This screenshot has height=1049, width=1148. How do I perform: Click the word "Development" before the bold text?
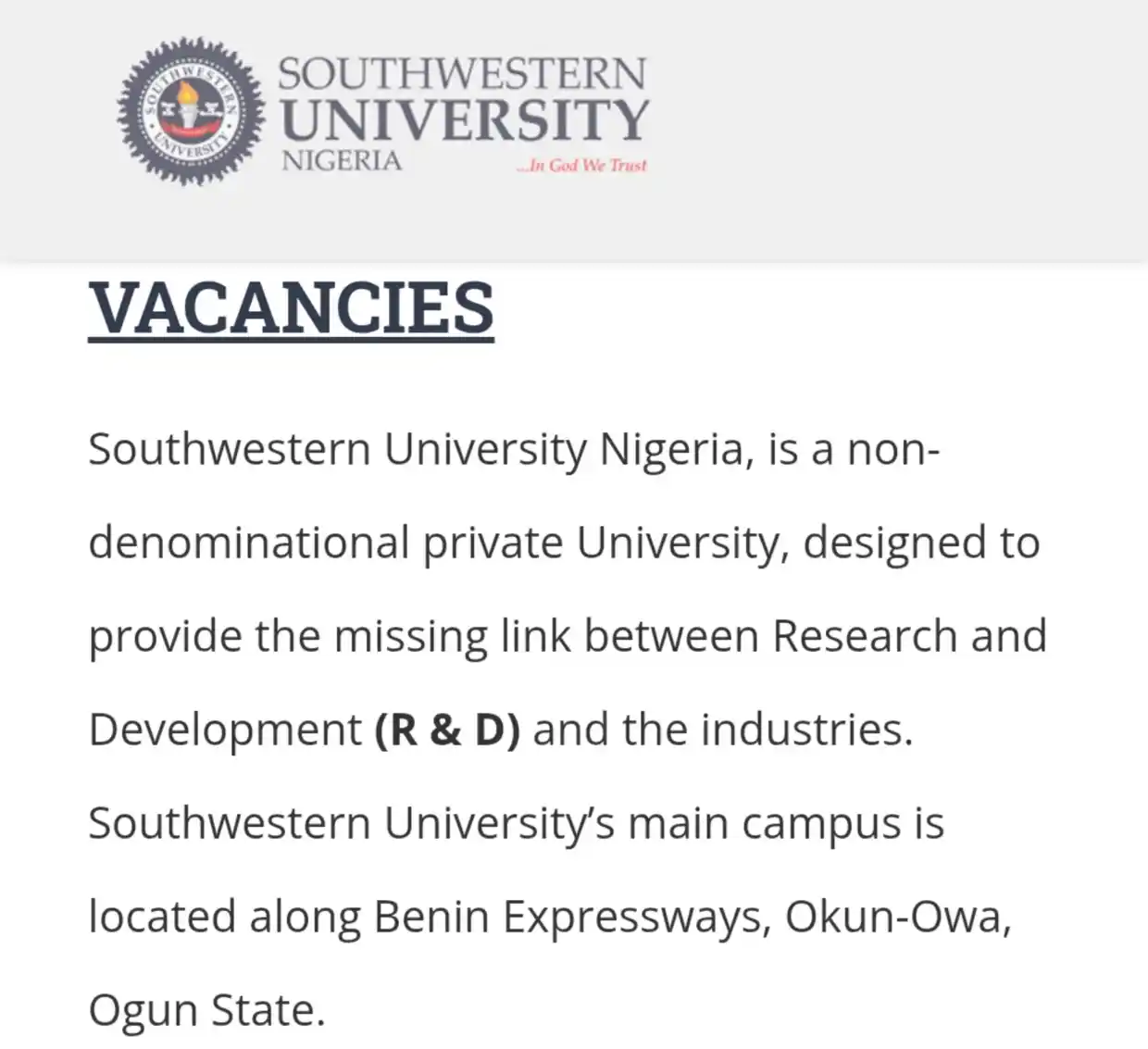[x=225, y=730]
